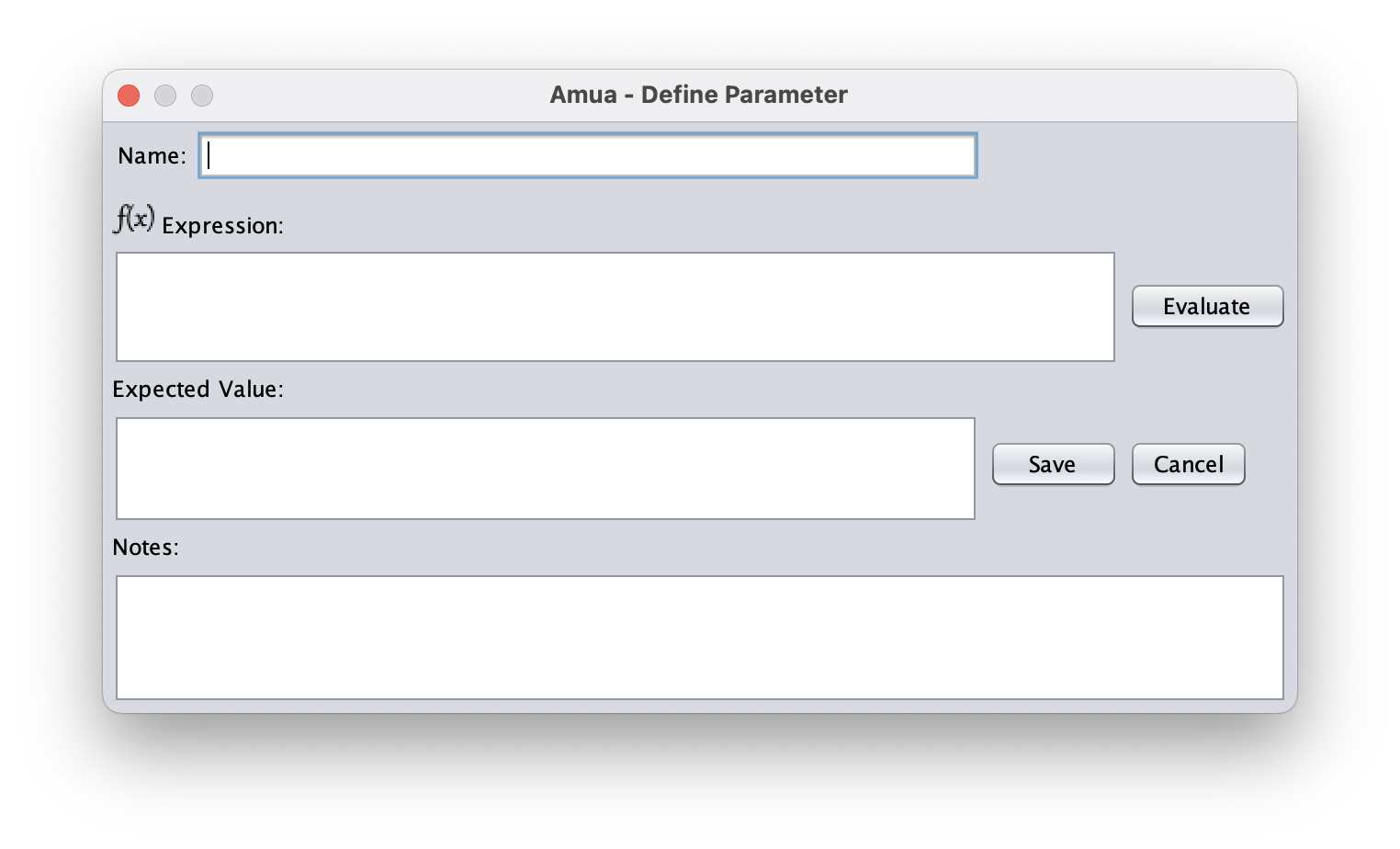Viewport: 1400px width, 849px height.
Task: Click the f(x) function icon
Action: (x=134, y=219)
